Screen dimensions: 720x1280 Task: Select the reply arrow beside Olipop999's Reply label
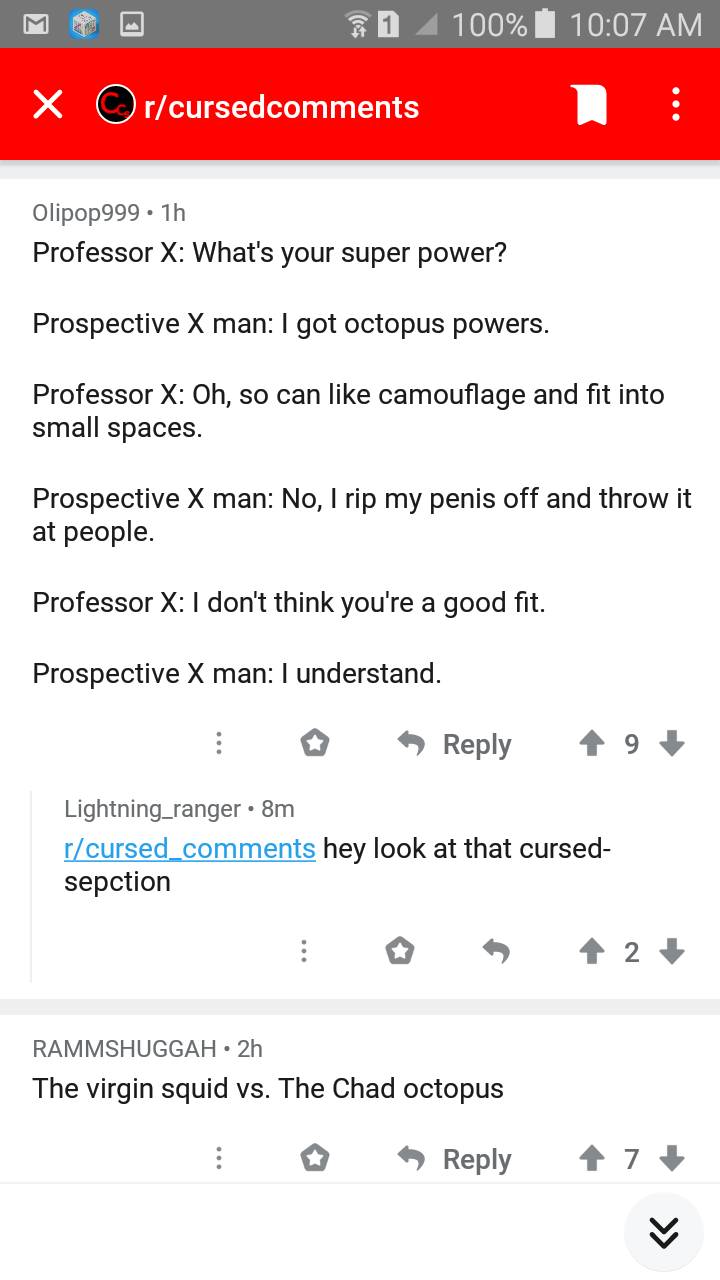coord(411,743)
